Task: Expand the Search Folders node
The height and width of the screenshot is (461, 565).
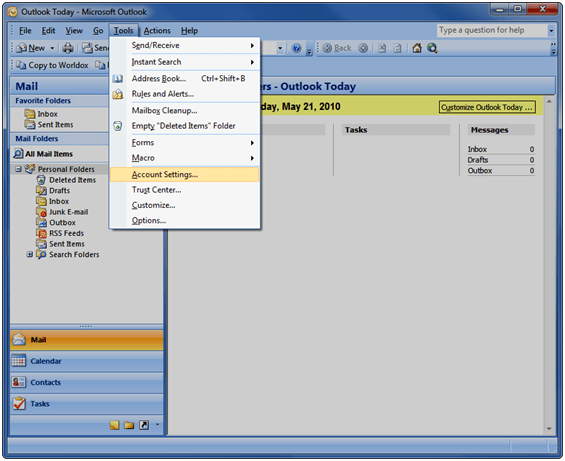Action: [x=30, y=254]
